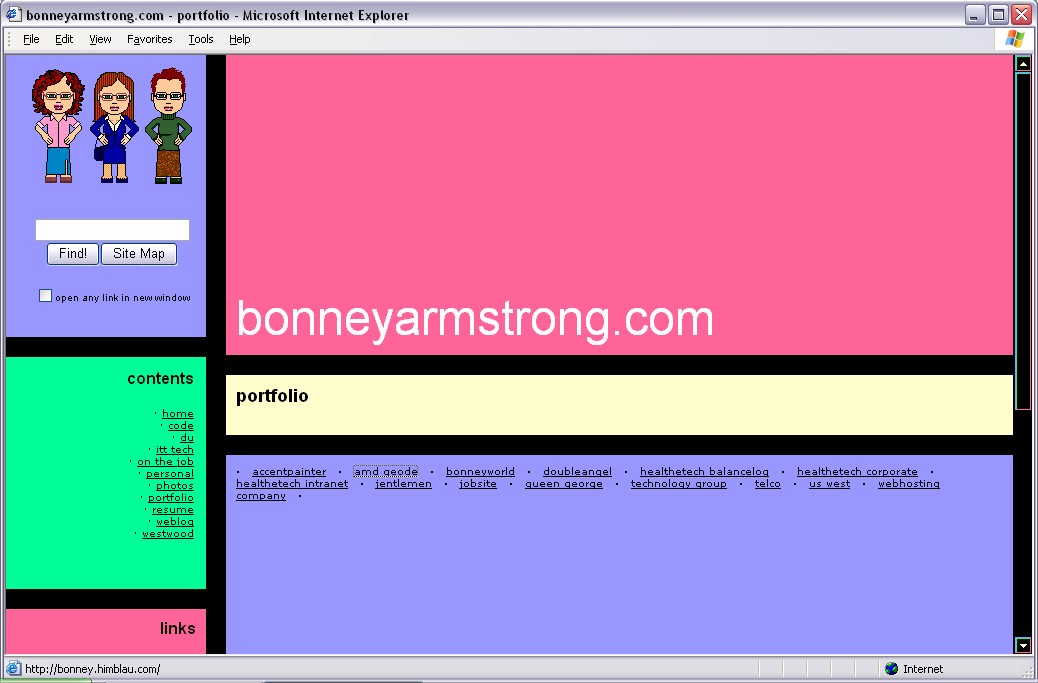Click the page icon in the status bar

[x=13, y=669]
